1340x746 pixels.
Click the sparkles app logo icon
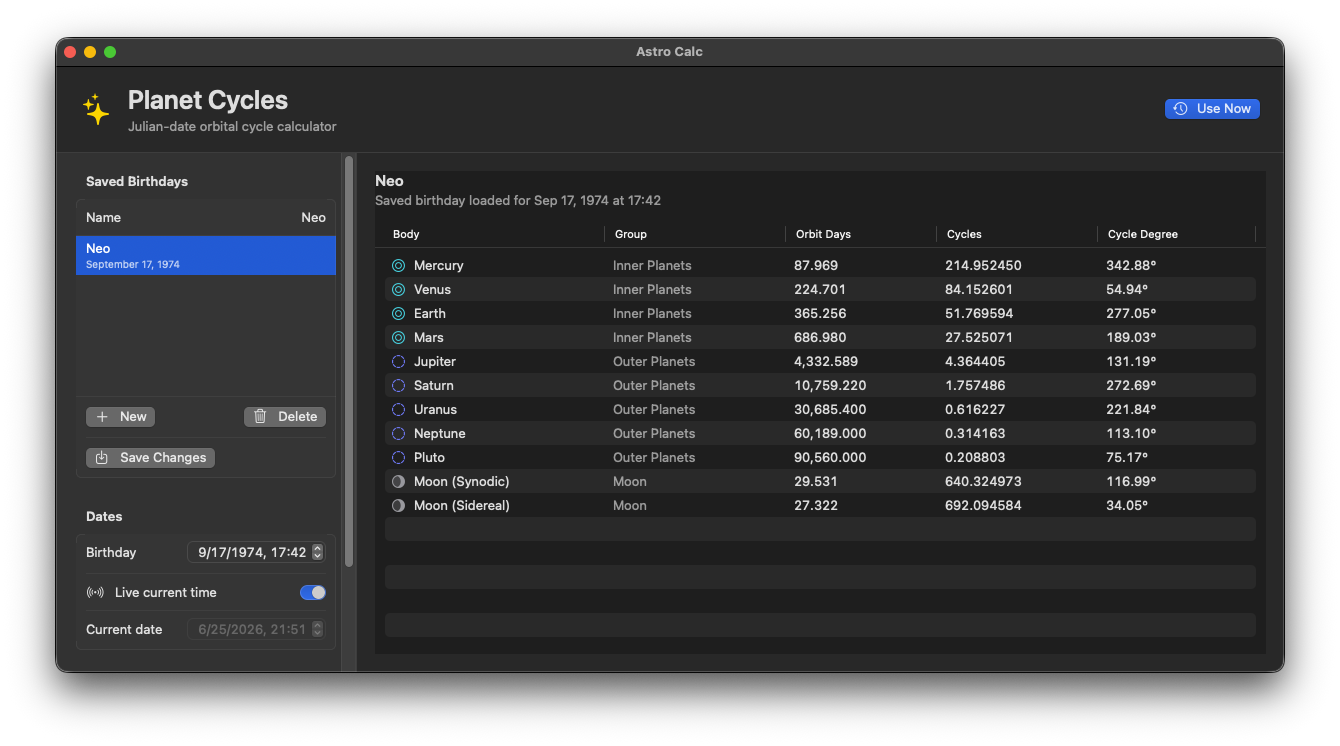[96, 110]
